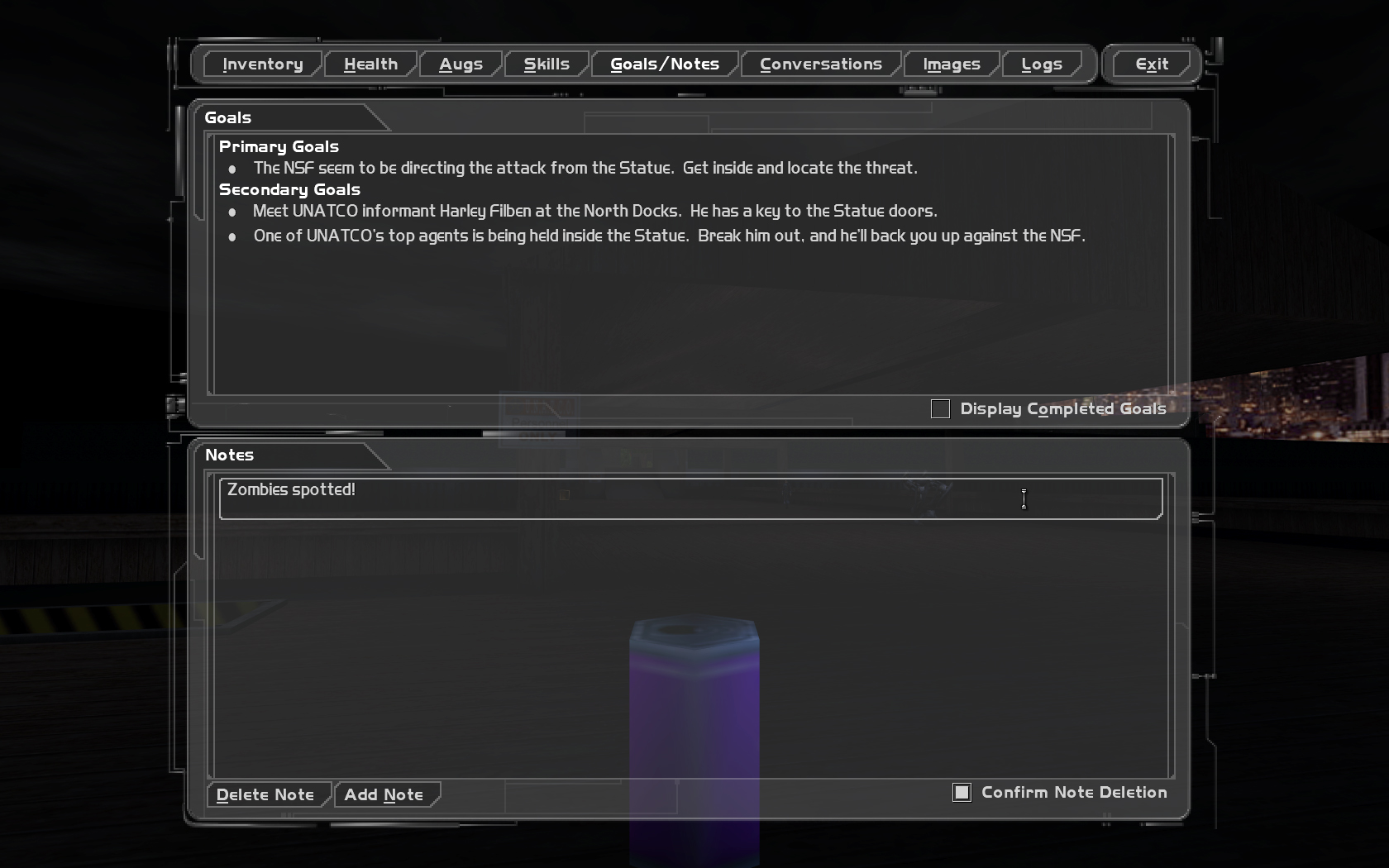Toggle the Confirm Note Deletion checkbox
The height and width of the screenshot is (868, 1389).
[962, 793]
